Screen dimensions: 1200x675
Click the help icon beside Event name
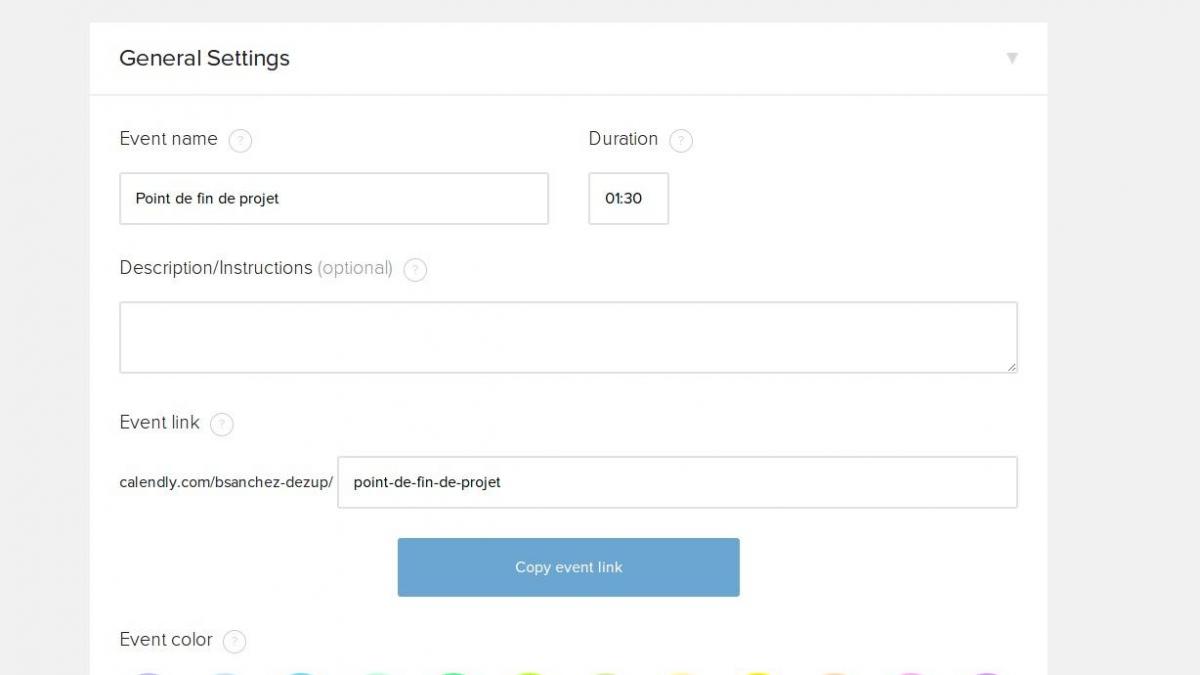(240, 141)
